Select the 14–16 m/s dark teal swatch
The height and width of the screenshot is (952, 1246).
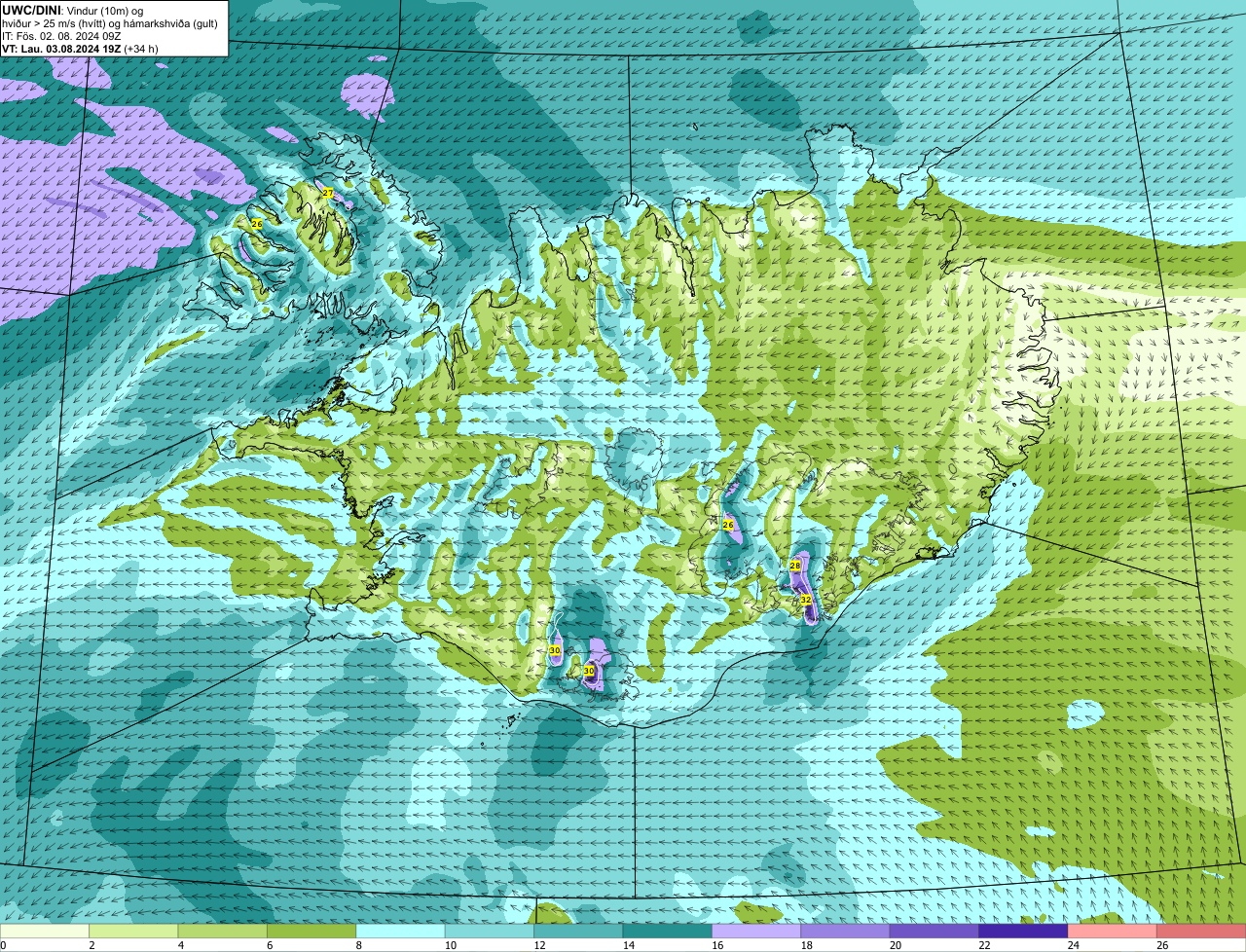[668, 931]
